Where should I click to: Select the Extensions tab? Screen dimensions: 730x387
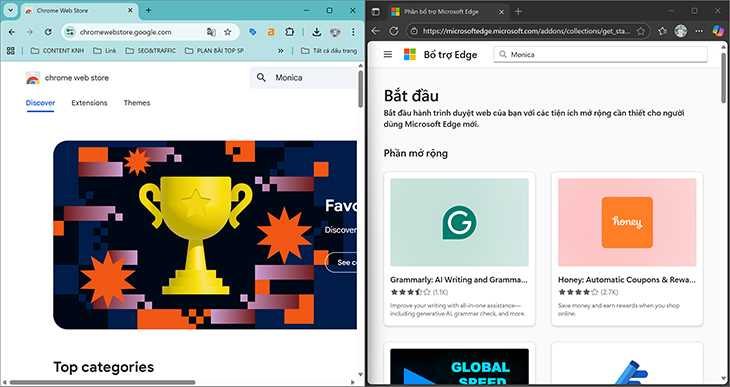(x=89, y=103)
